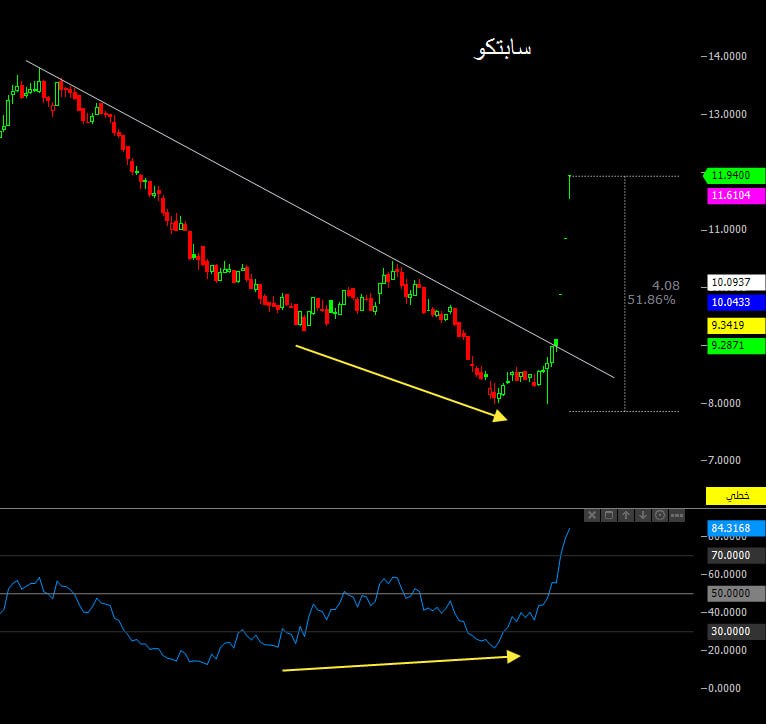Click the 70.0000 RSI level label
The image size is (766, 724).
736,555
